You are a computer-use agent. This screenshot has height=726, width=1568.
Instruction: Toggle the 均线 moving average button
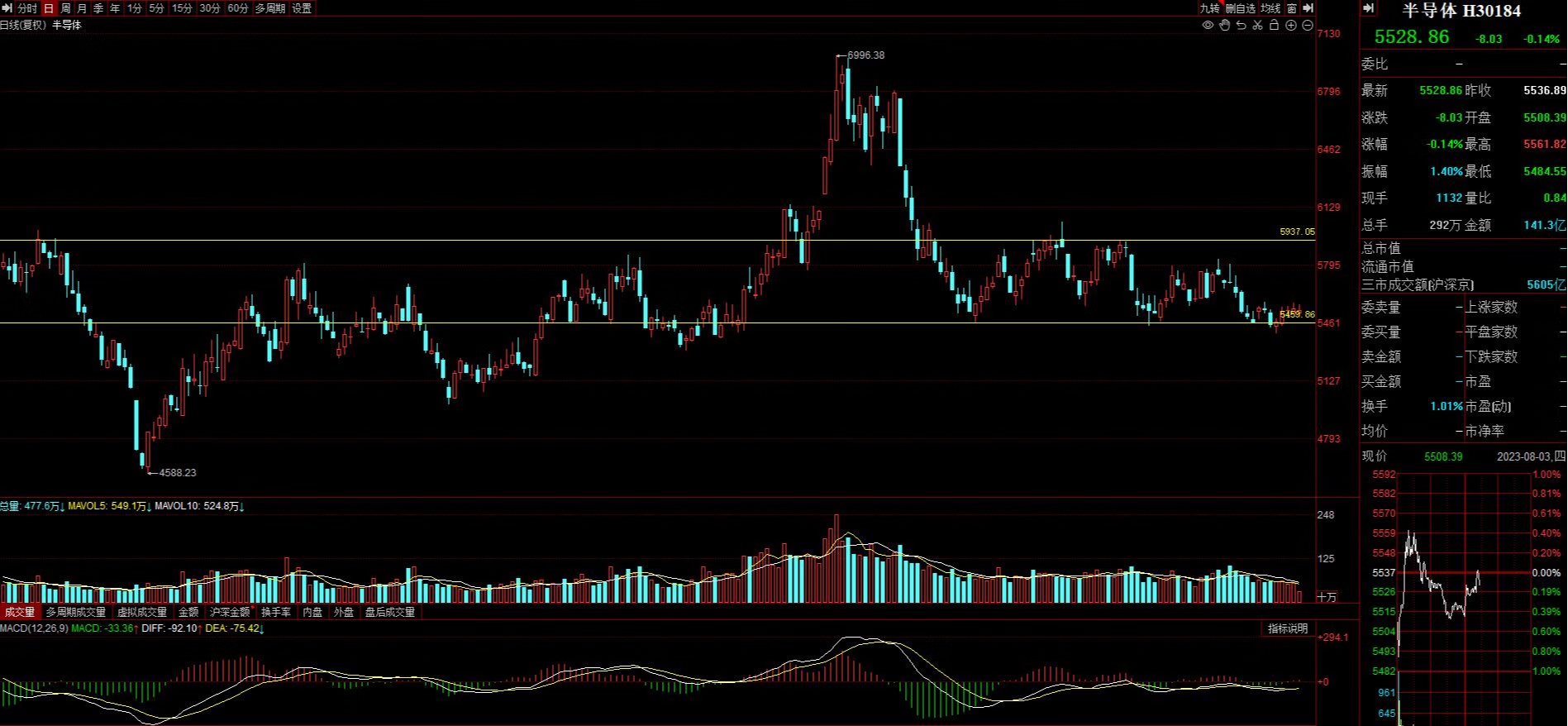pyautogui.click(x=1270, y=8)
